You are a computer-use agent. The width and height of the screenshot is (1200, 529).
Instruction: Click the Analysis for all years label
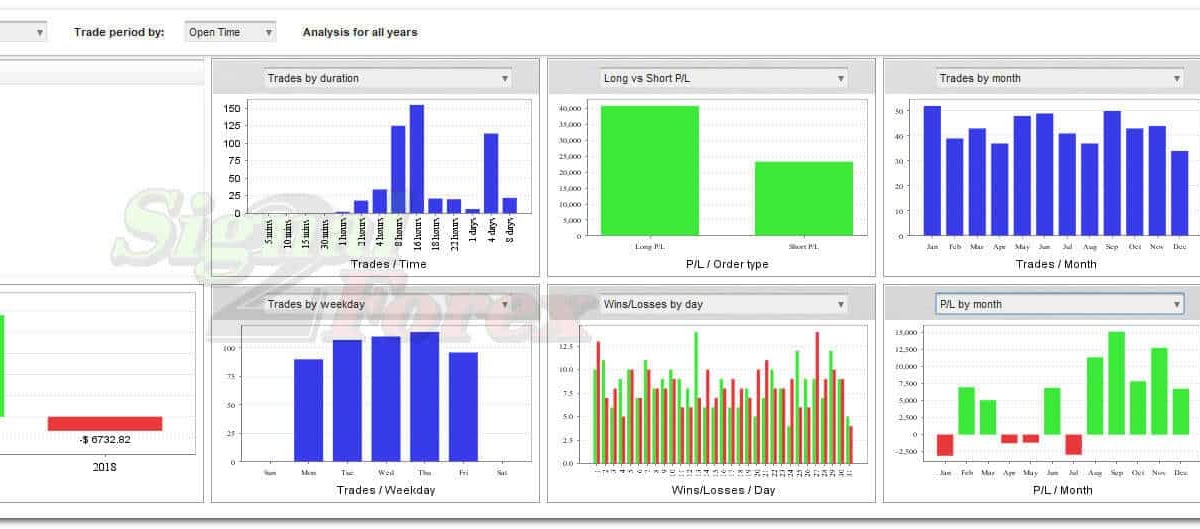pos(360,32)
